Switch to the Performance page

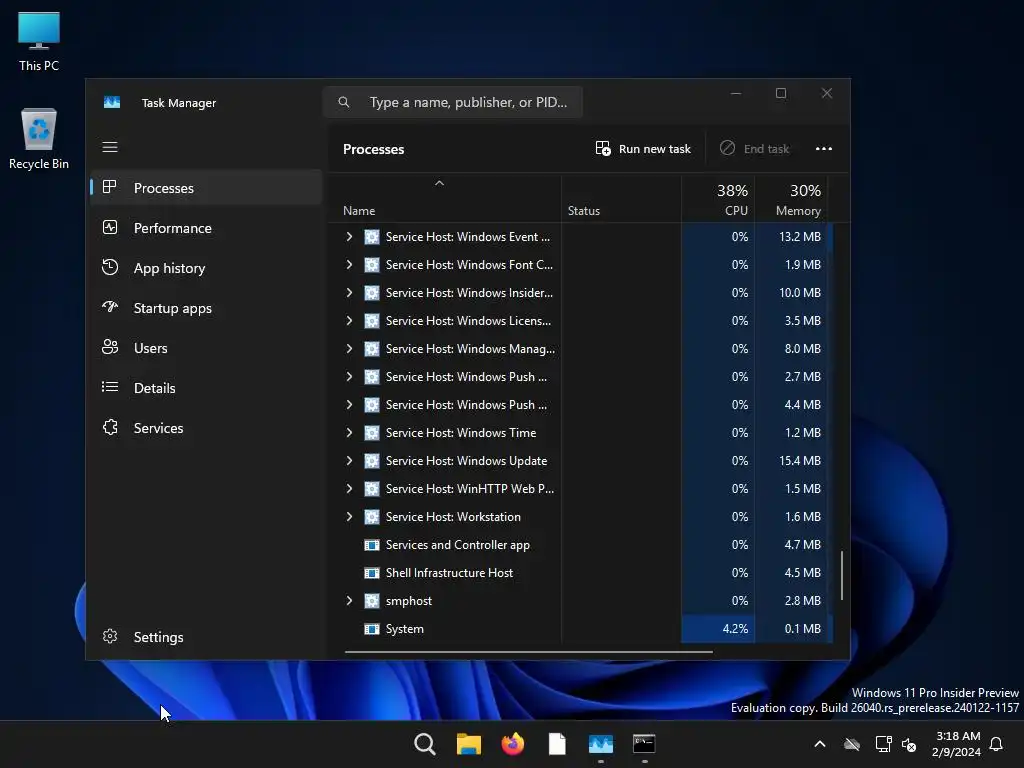pos(206,228)
